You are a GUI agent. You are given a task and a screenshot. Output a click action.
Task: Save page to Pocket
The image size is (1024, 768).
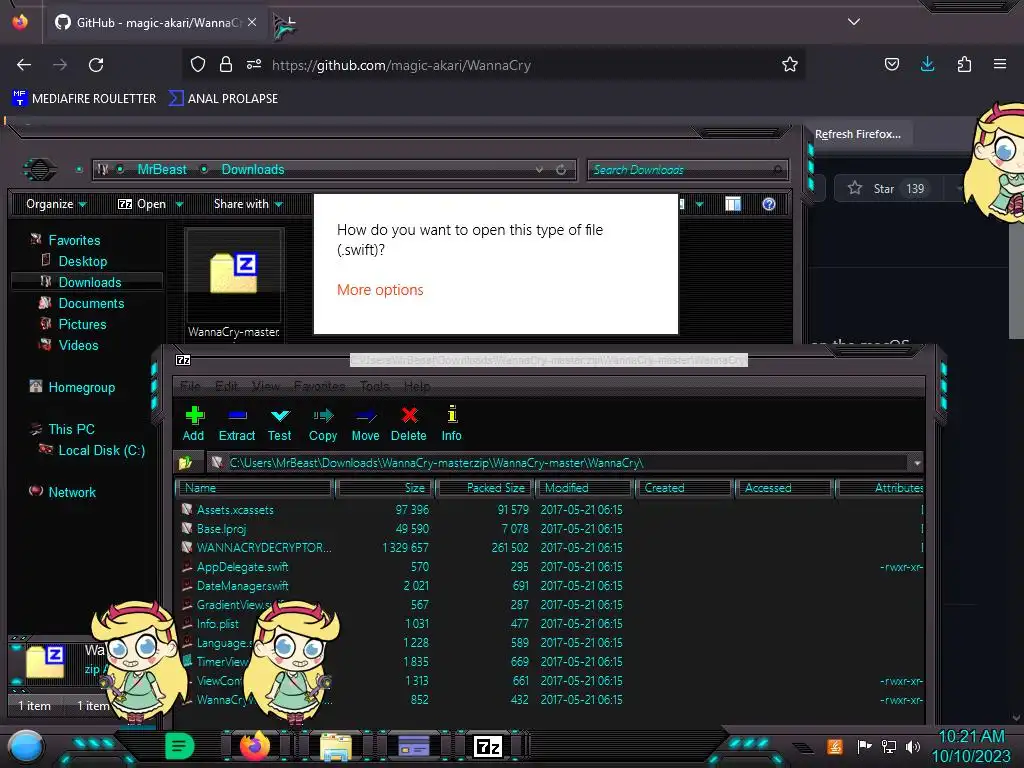891,64
